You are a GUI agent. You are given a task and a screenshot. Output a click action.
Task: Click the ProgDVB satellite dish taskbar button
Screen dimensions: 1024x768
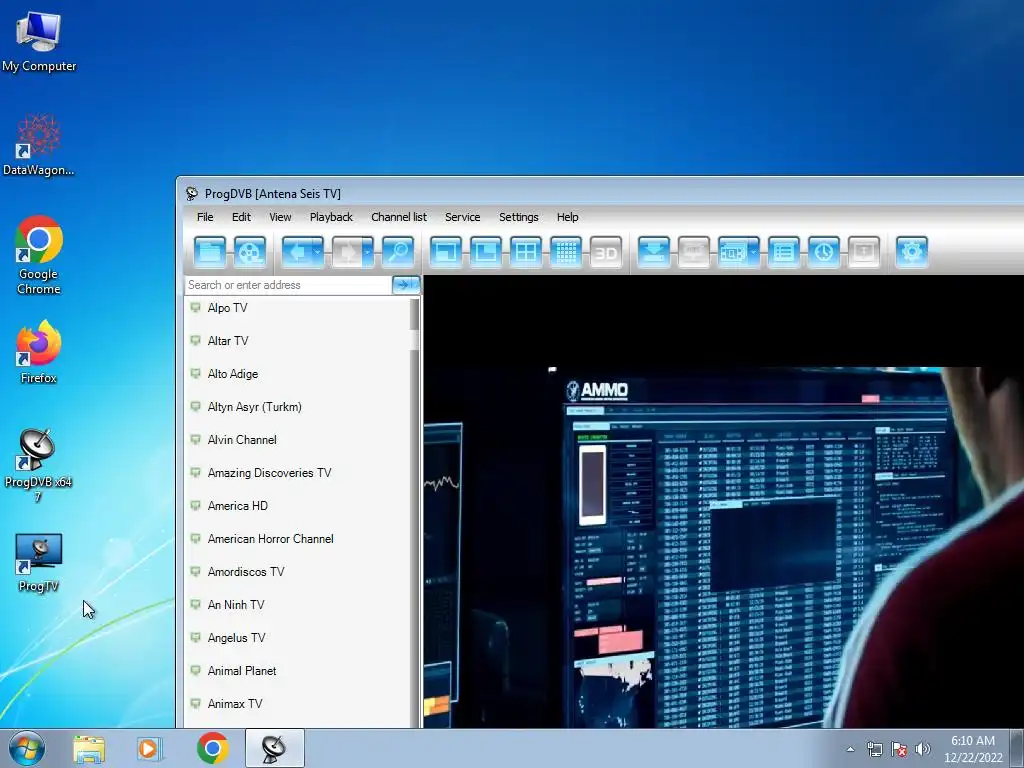[274, 748]
